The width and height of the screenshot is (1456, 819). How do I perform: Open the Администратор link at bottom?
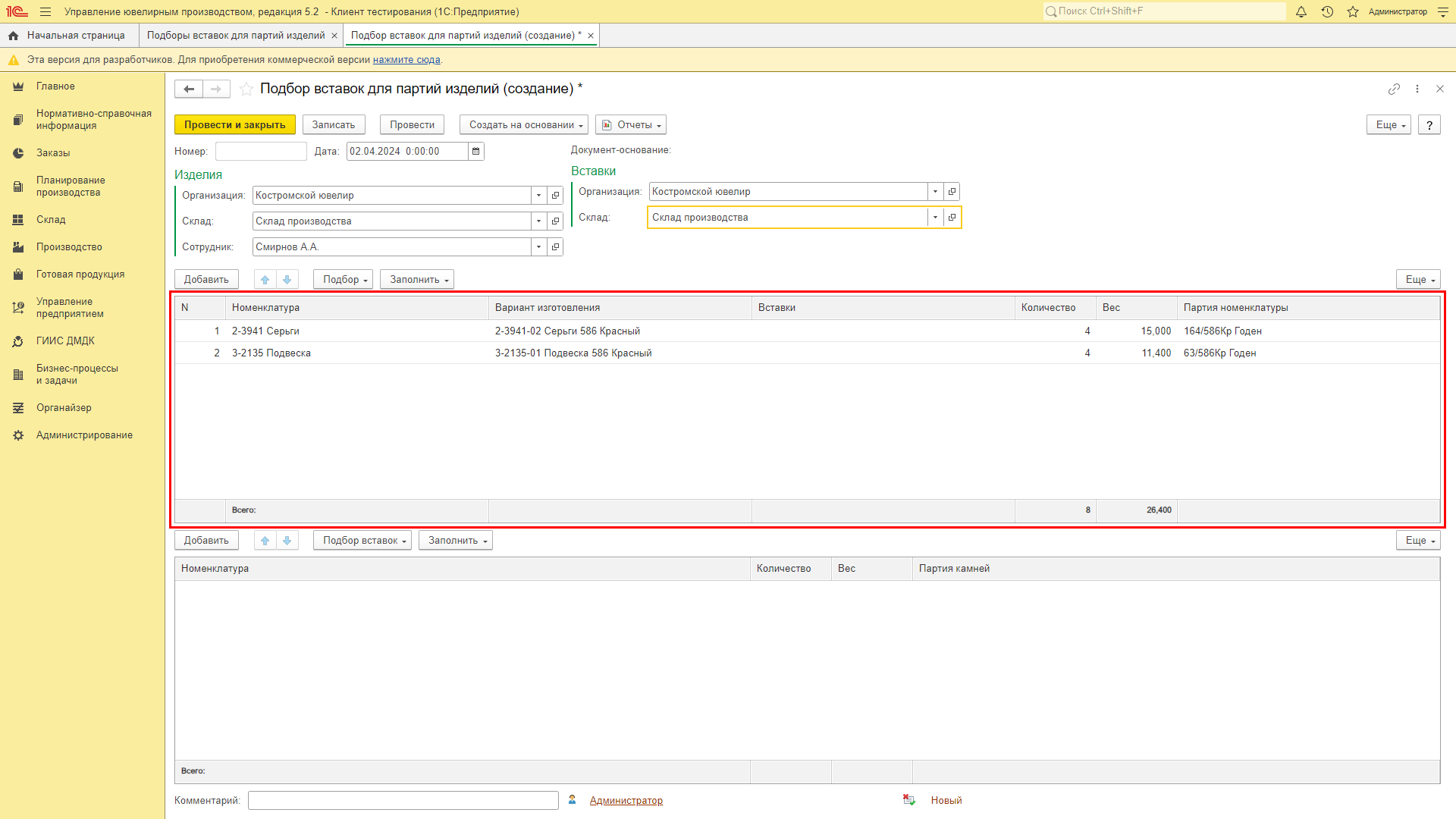click(626, 800)
